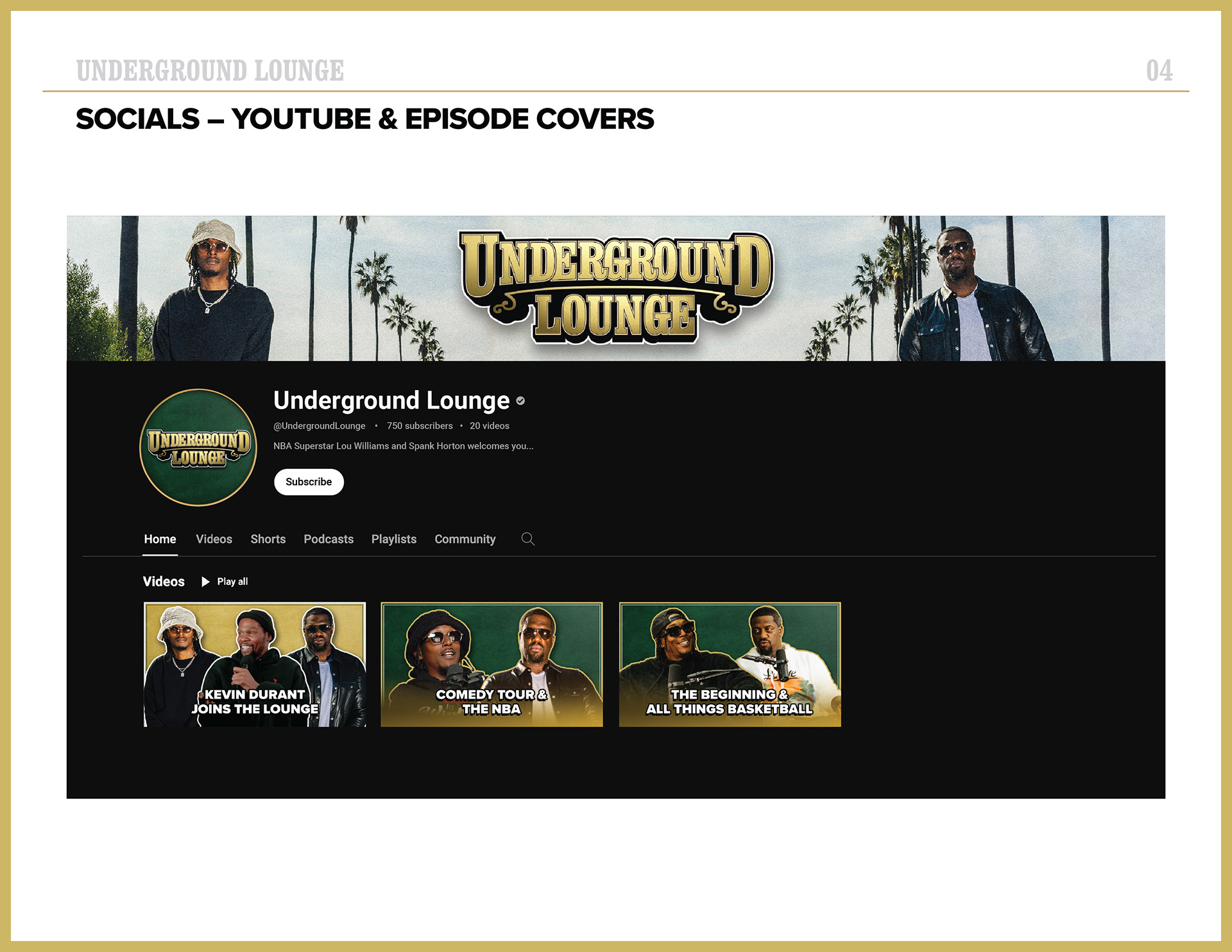Click the Play all triangle icon
1232x952 pixels.
click(205, 582)
